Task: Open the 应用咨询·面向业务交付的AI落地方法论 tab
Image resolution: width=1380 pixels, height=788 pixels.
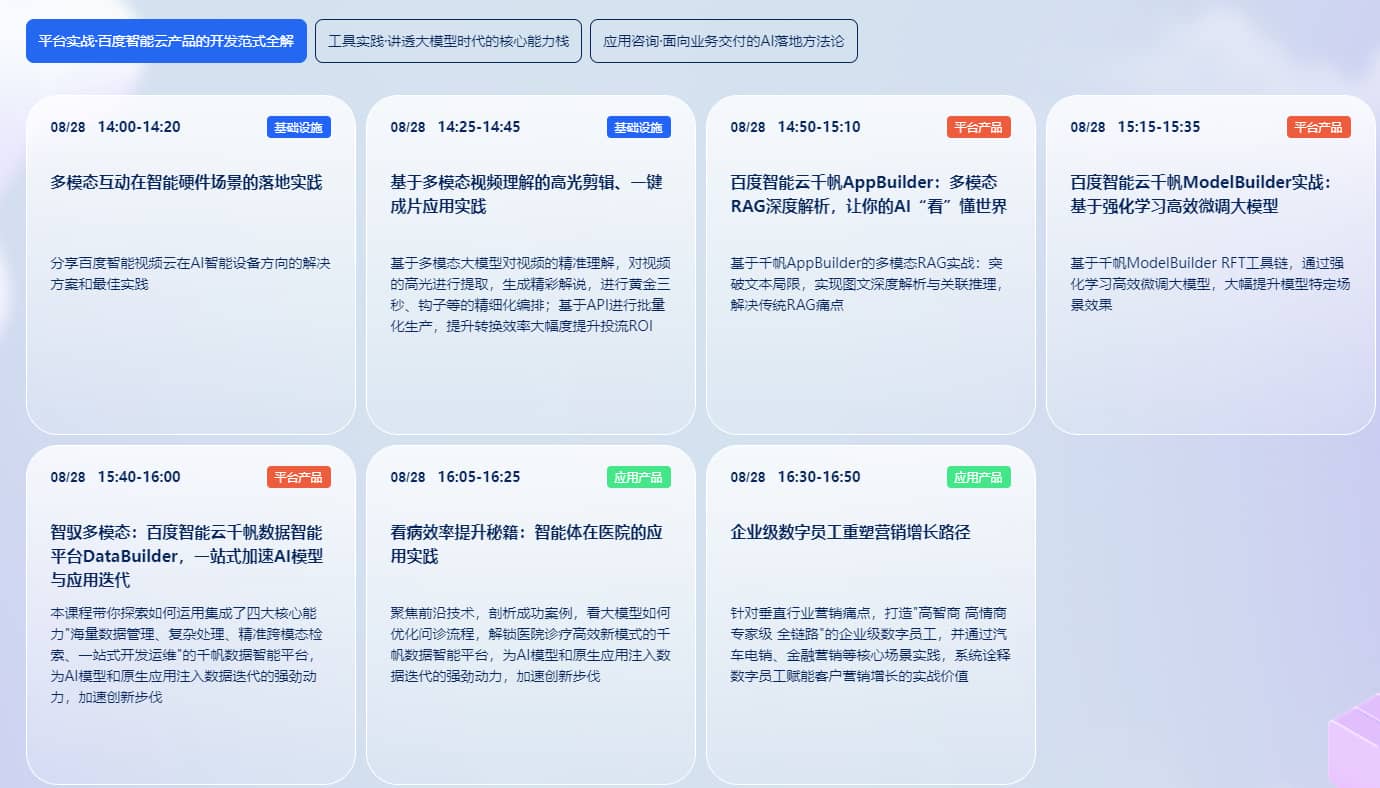Action: [724, 41]
